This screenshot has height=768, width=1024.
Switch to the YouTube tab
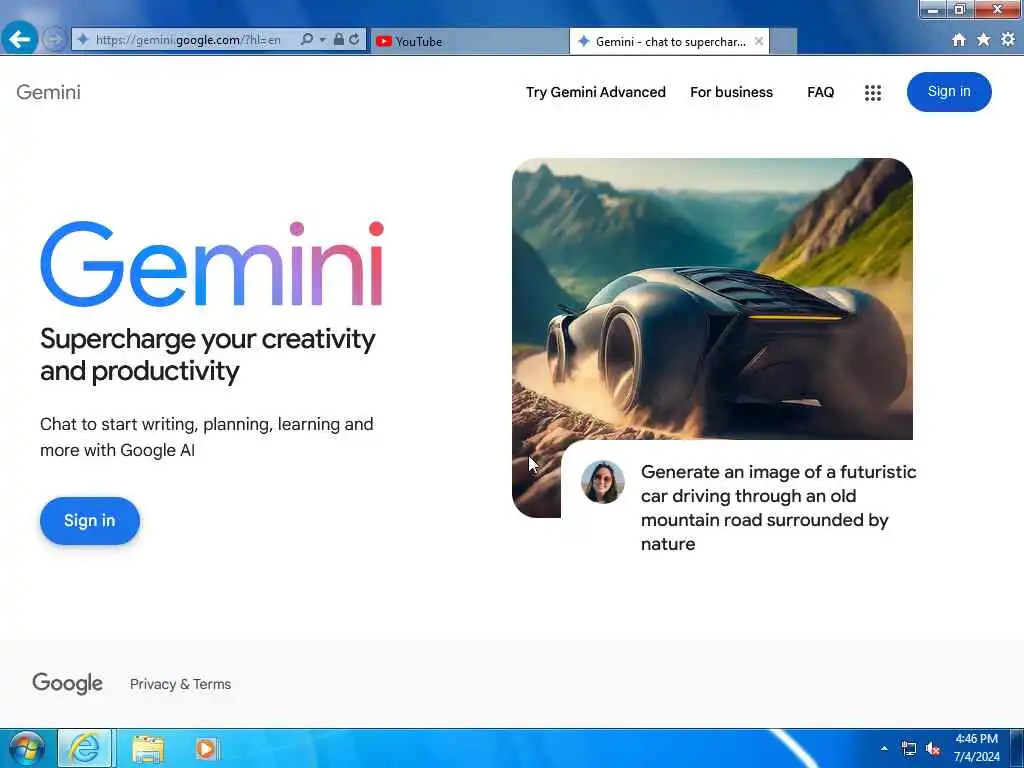pos(469,41)
